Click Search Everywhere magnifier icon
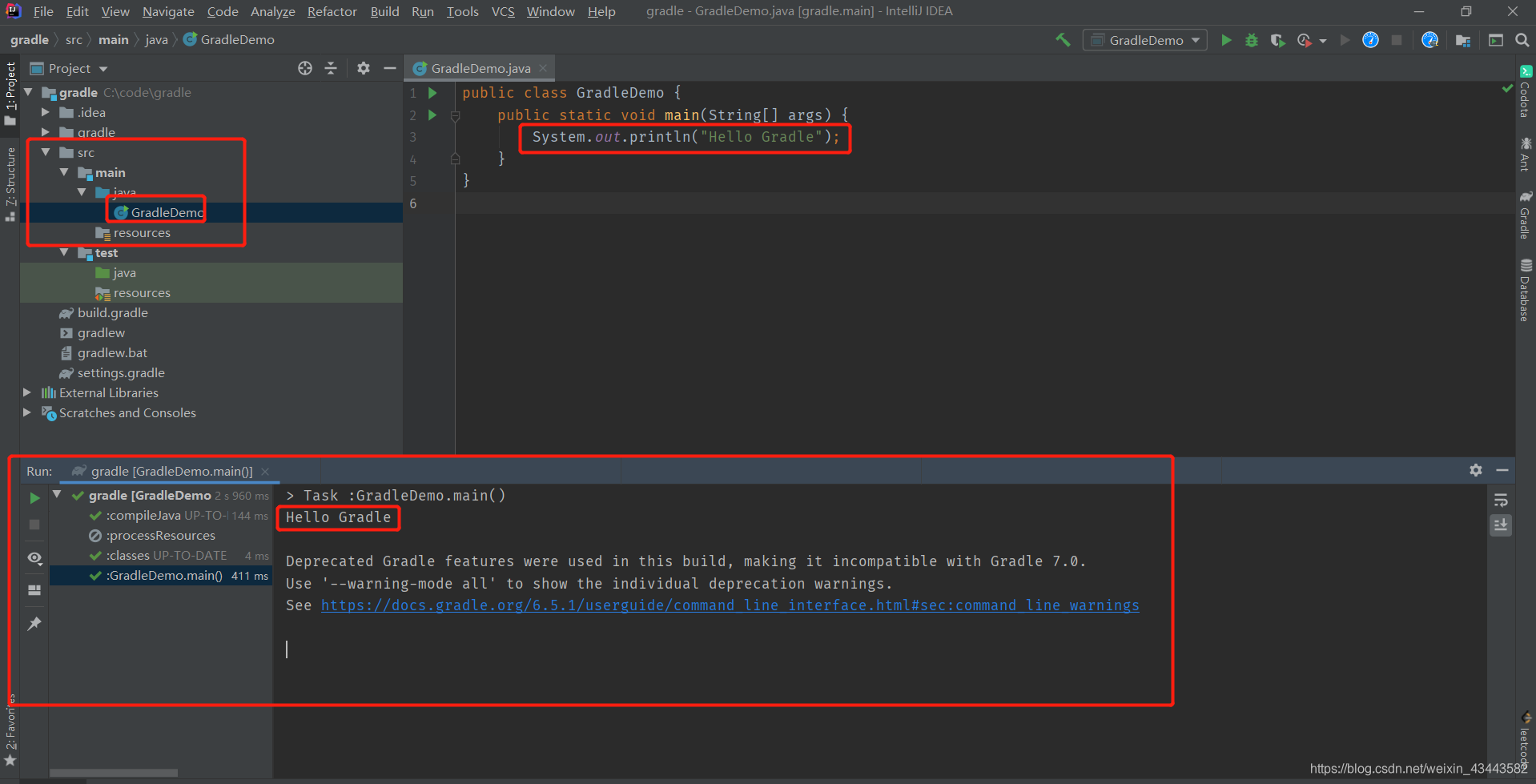This screenshot has height=784, width=1536. click(1522, 40)
